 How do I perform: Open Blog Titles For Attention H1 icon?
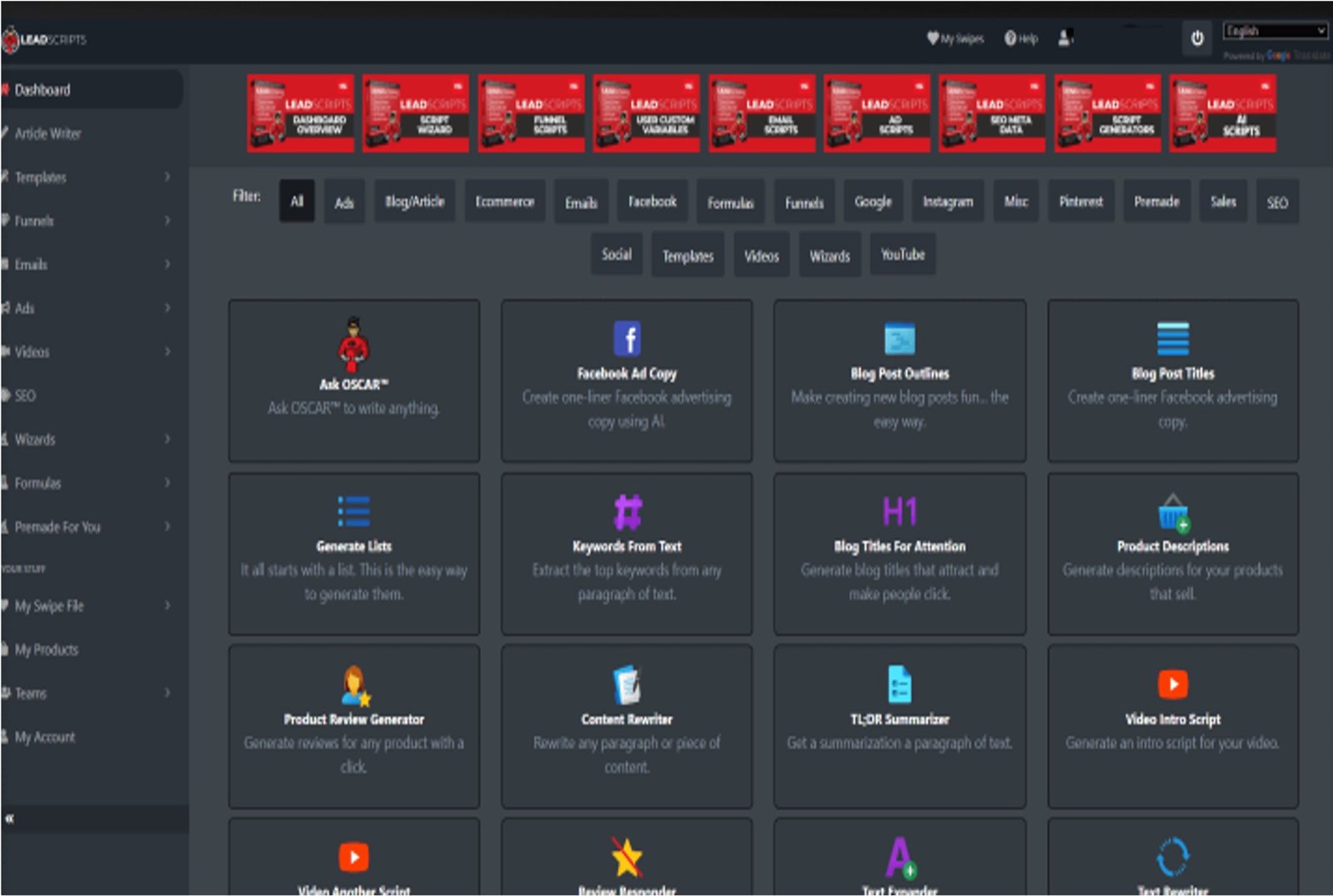[900, 511]
